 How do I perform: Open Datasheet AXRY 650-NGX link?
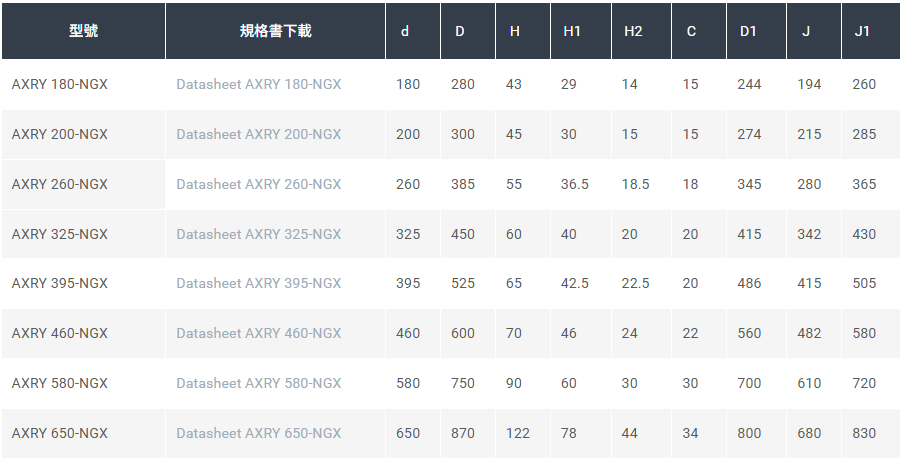[x=258, y=434]
